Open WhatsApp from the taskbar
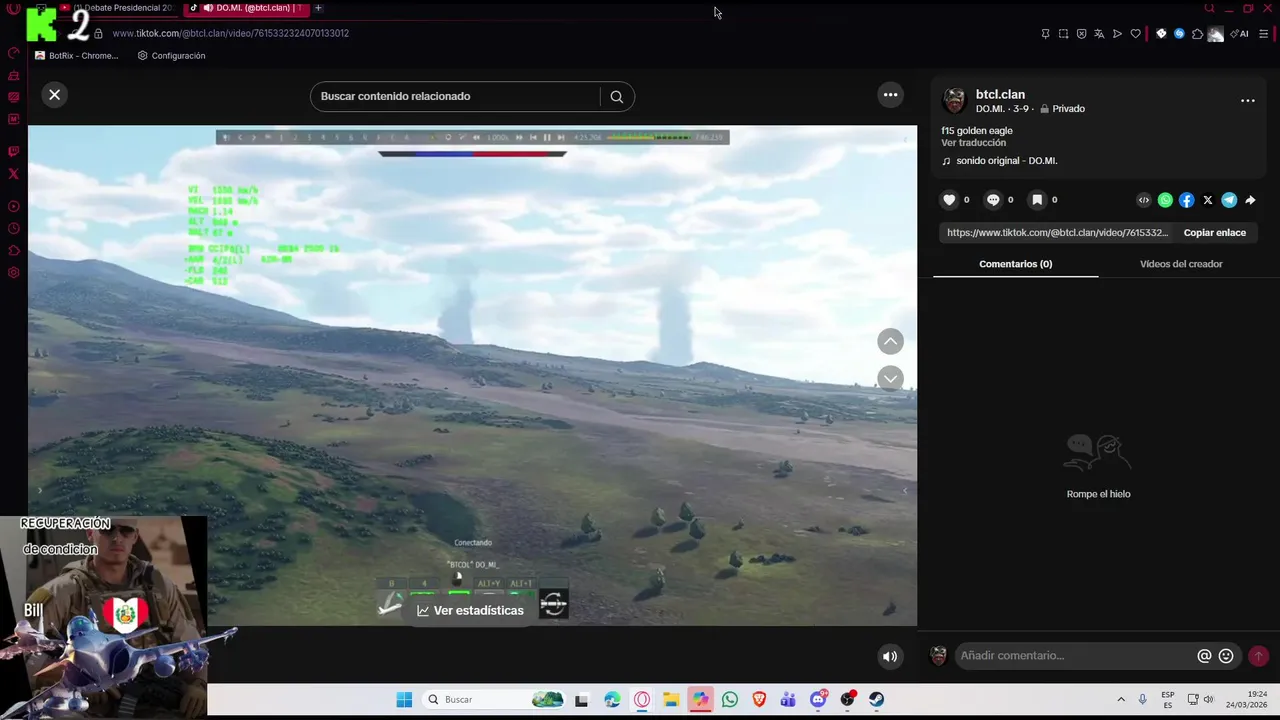Image resolution: width=1280 pixels, height=720 pixels. coord(730,699)
